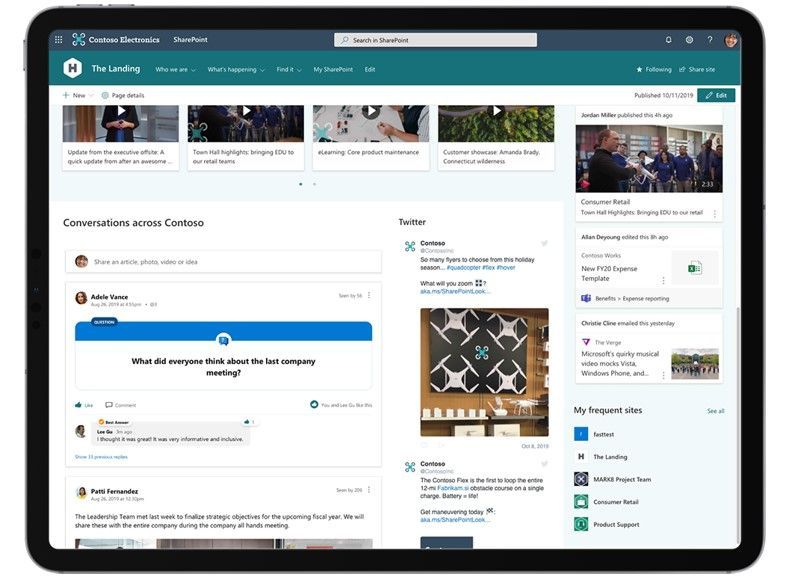Screen dimensions: 789x578
Task: Click the Share site icon
Action: pos(682,69)
